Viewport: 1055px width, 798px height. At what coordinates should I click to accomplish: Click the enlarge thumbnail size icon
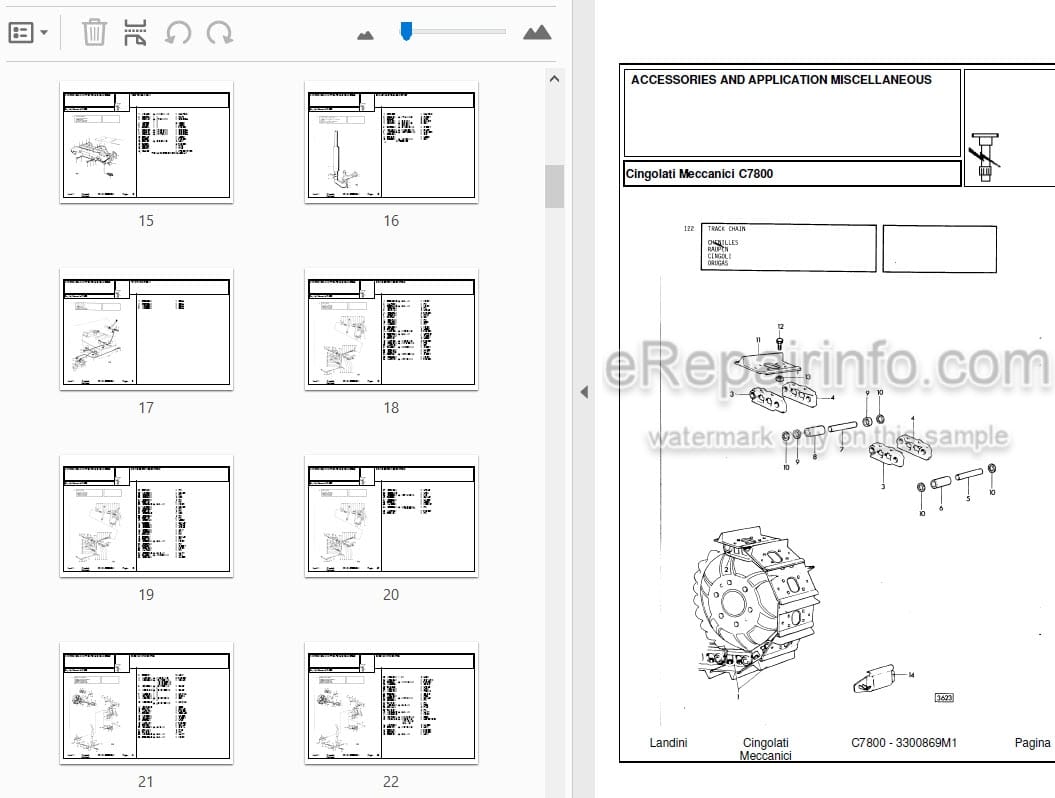(x=537, y=32)
